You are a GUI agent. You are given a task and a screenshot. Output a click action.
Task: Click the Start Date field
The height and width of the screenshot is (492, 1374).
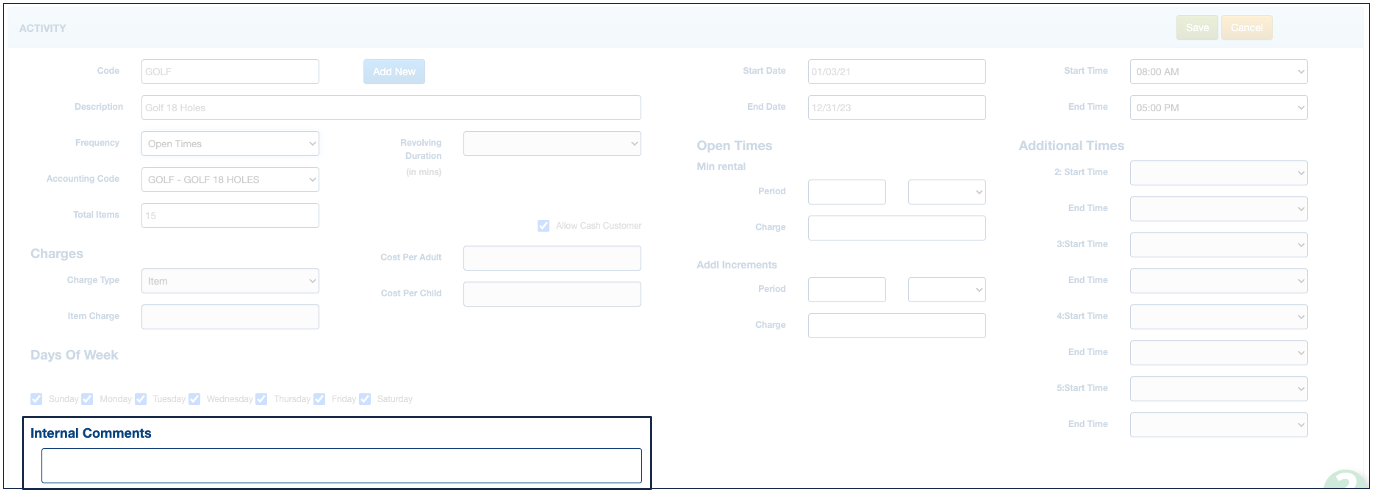coord(896,72)
